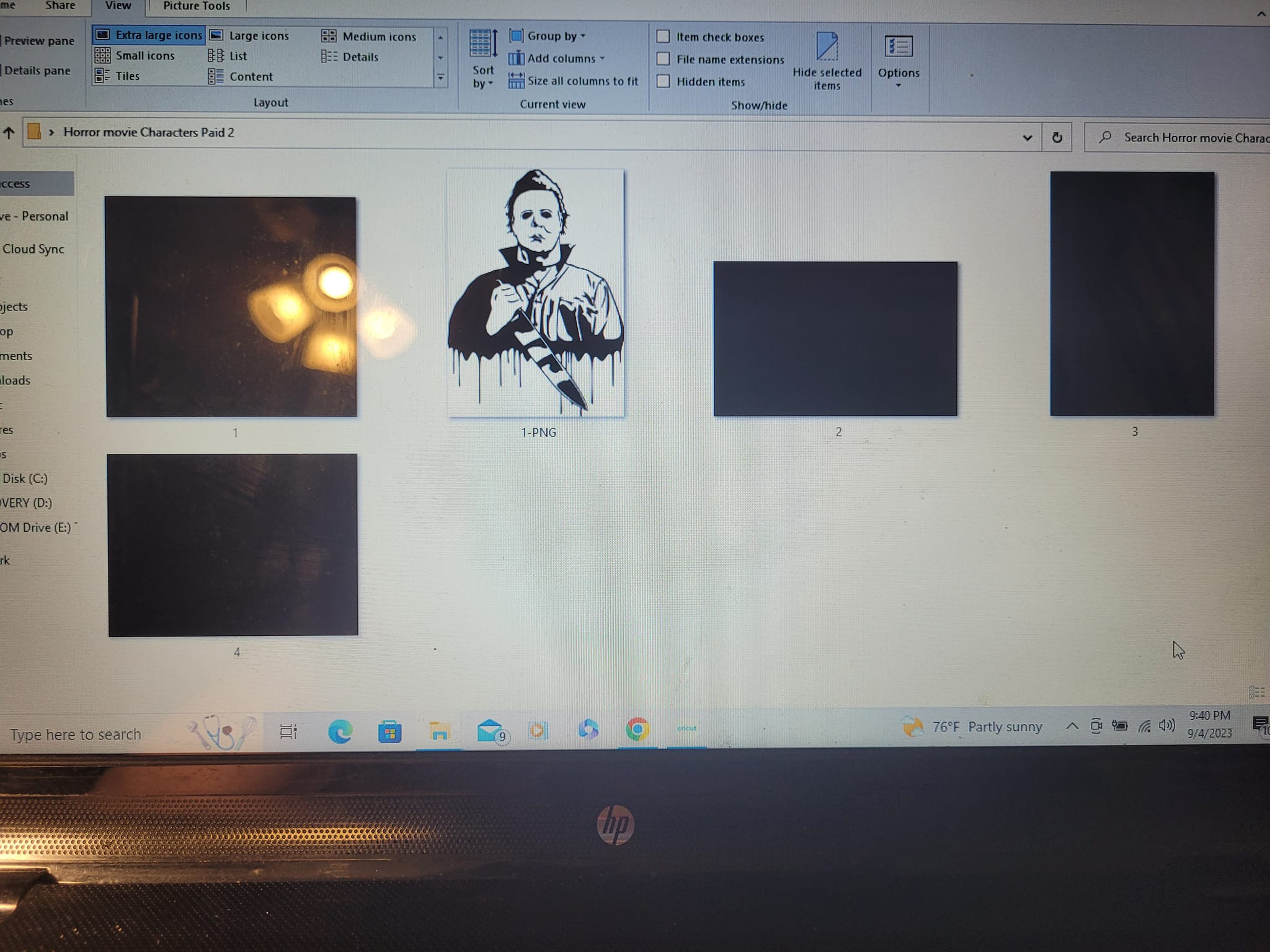Screen dimensions: 1270x952
Task: Launch Google Chrome from taskbar
Action: click(637, 729)
